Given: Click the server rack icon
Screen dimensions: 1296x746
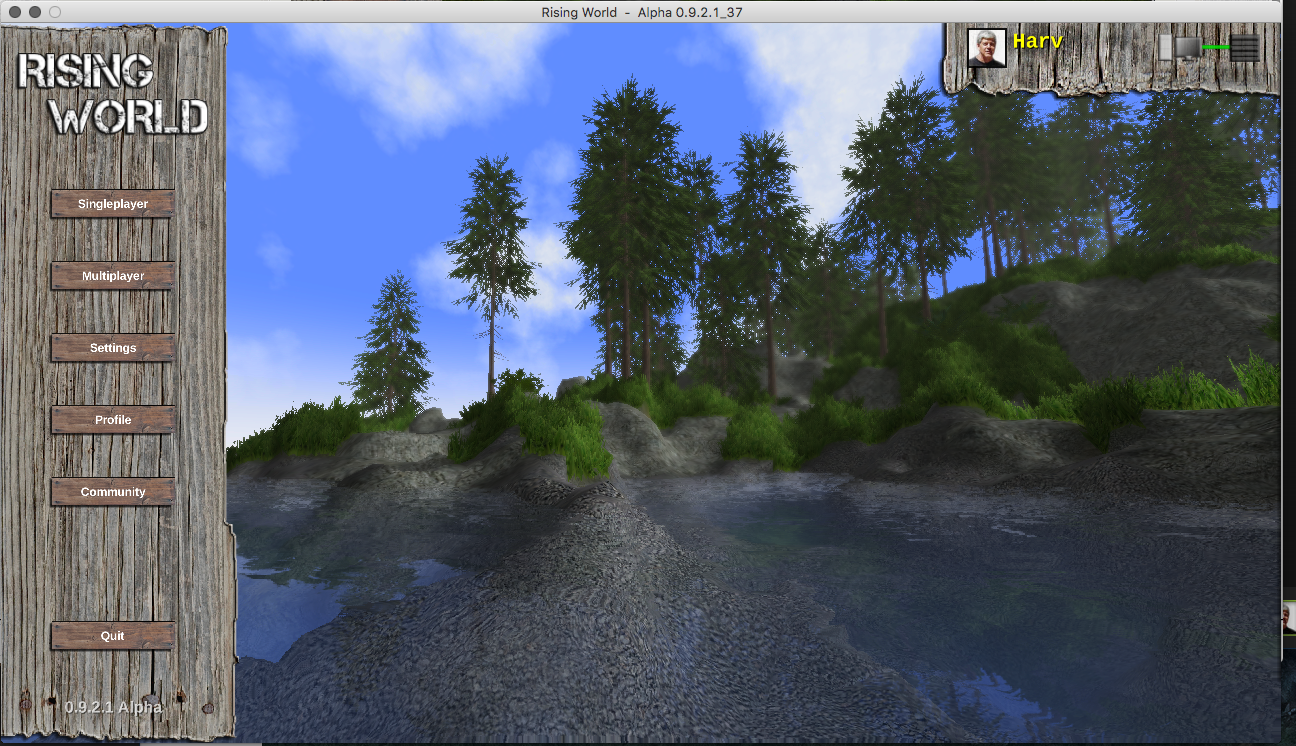Looking at the screenshot, I should (1245, 48).
